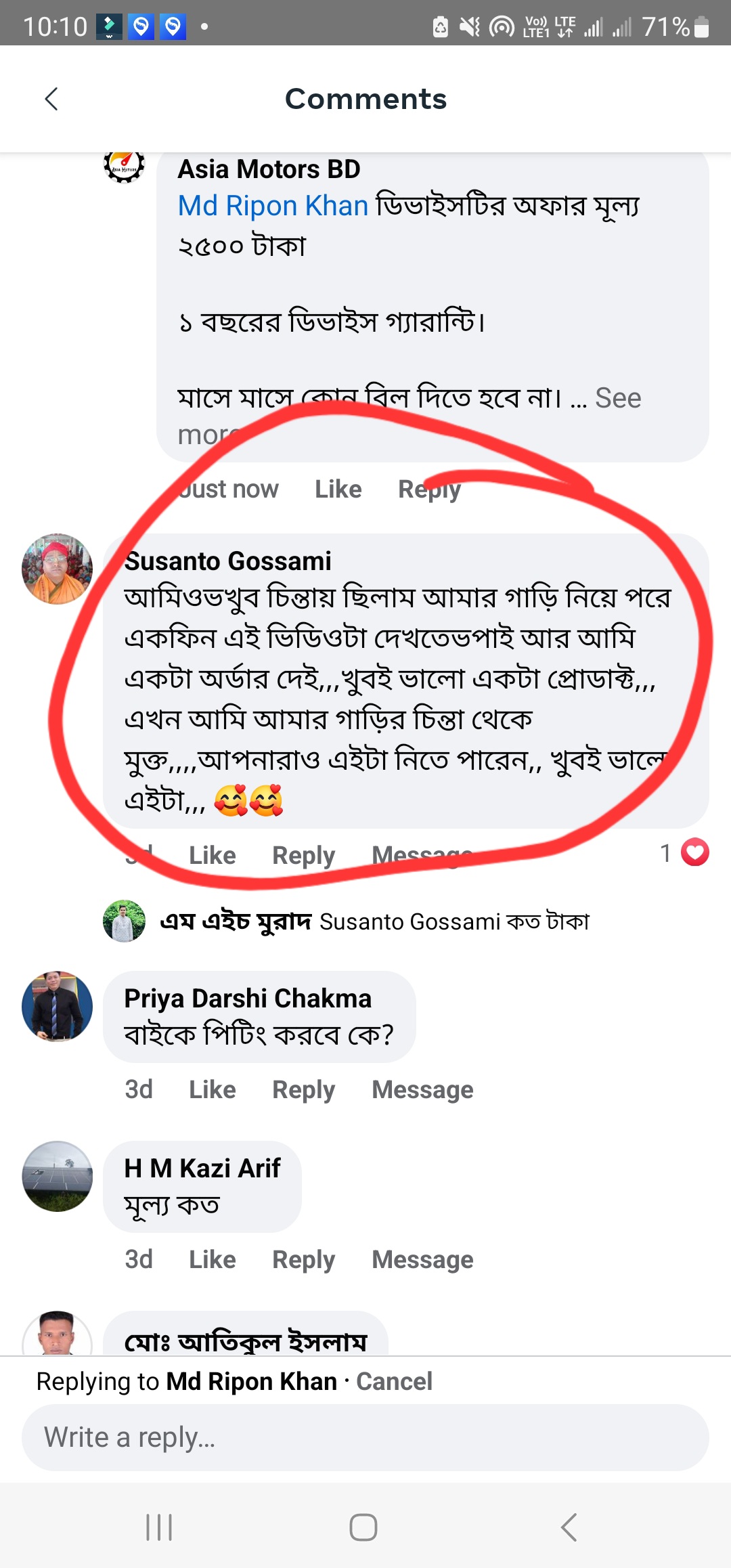
Task: Expand Asia Motors BD comment with See more
Action: point(617,399)
